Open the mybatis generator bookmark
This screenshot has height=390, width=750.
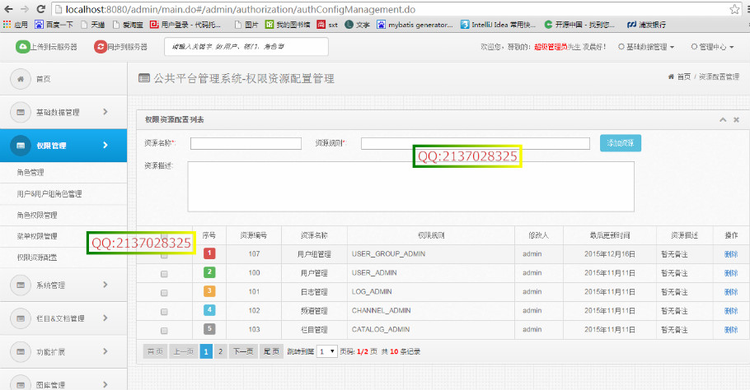(x=414, y=24)
